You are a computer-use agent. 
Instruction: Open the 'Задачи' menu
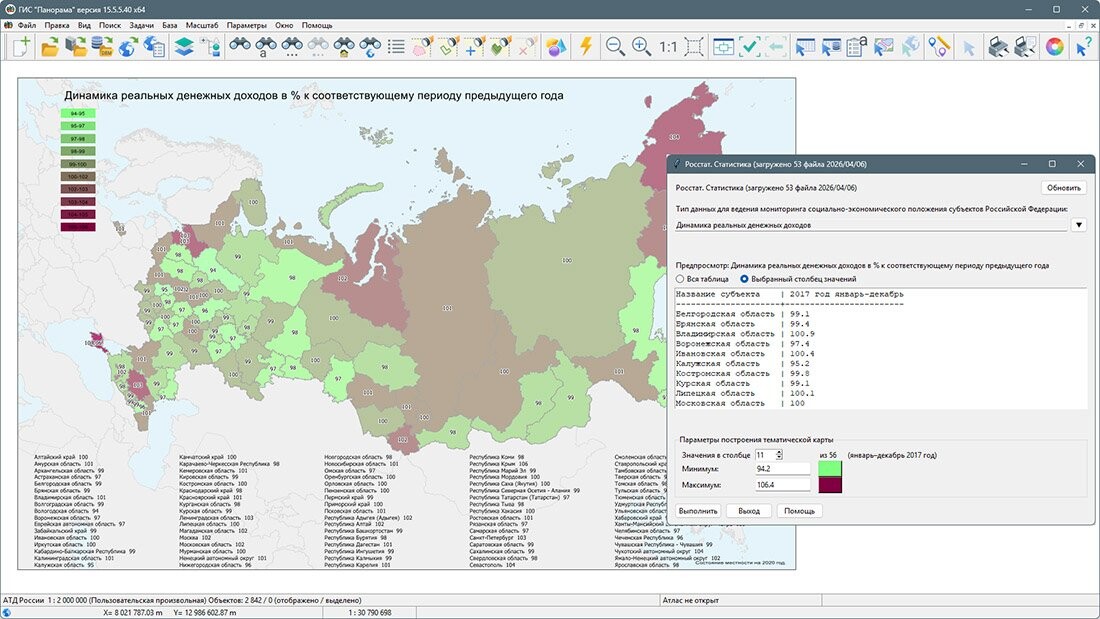pos(140,24)
